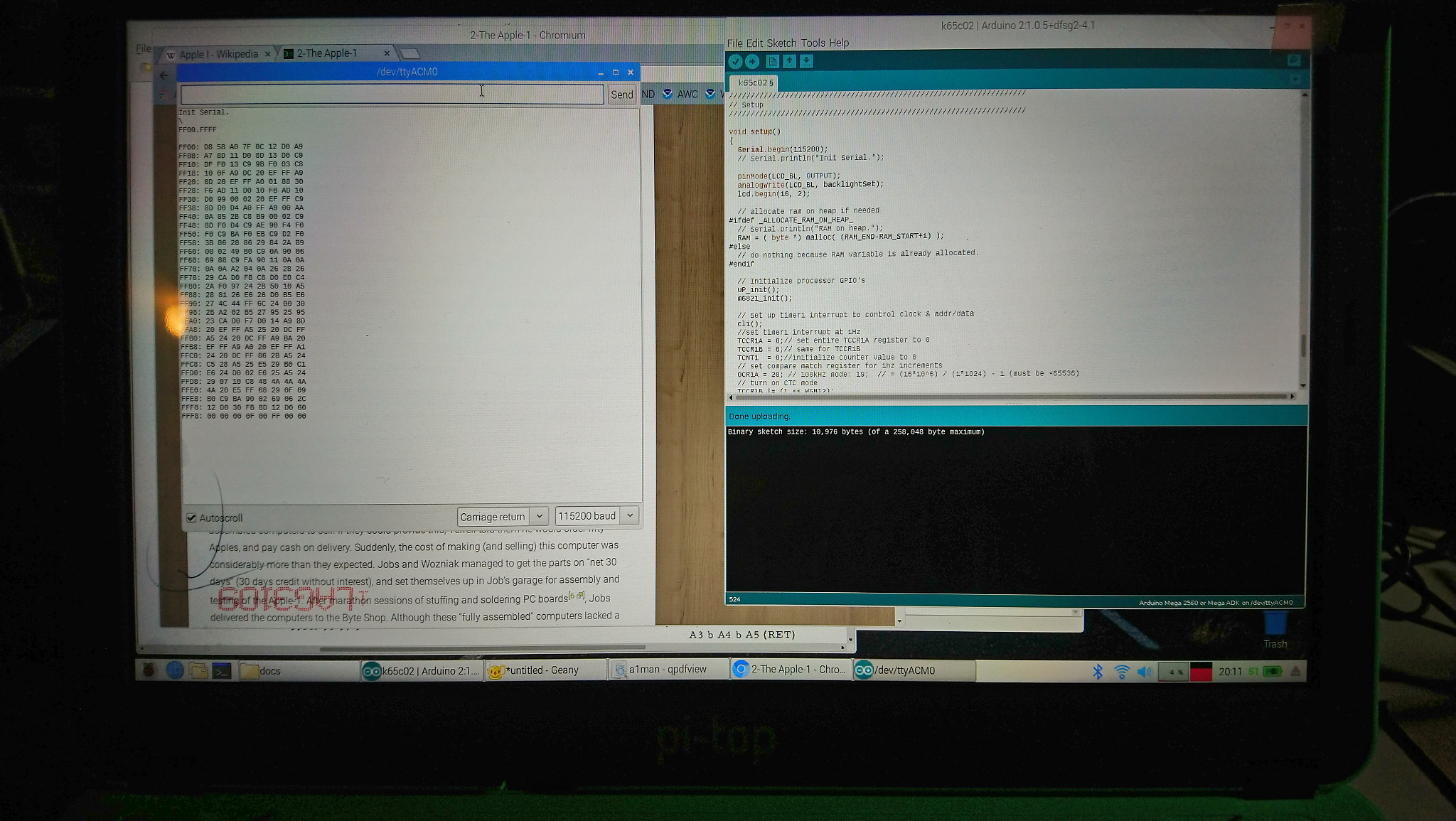This screenshot has height=821, width=1456.
Task: Click 2-The Apple-1 Chromium taskbar button
Action: pyautogui.click(x=791, y=670)
